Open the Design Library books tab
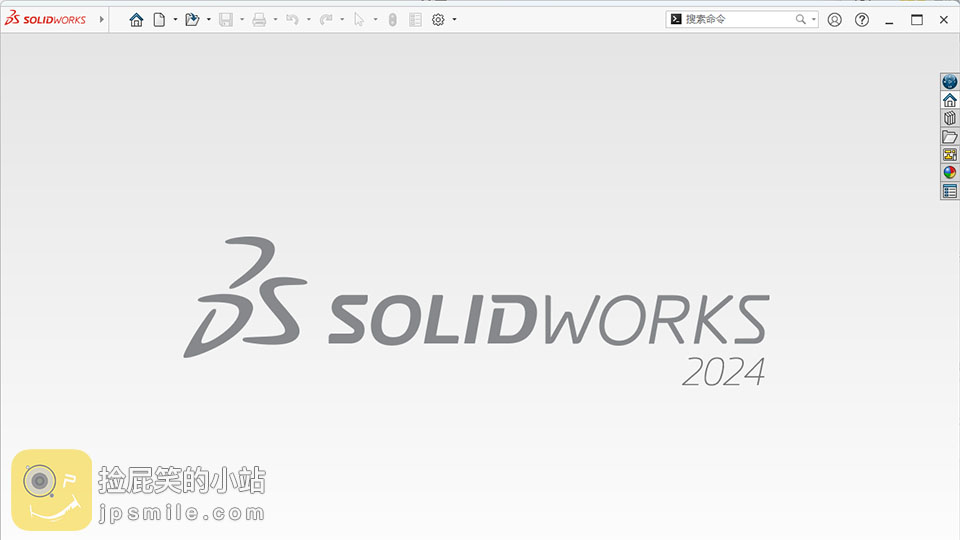Image resolution: width=960 pixels, height=540 pixels. 949,118
